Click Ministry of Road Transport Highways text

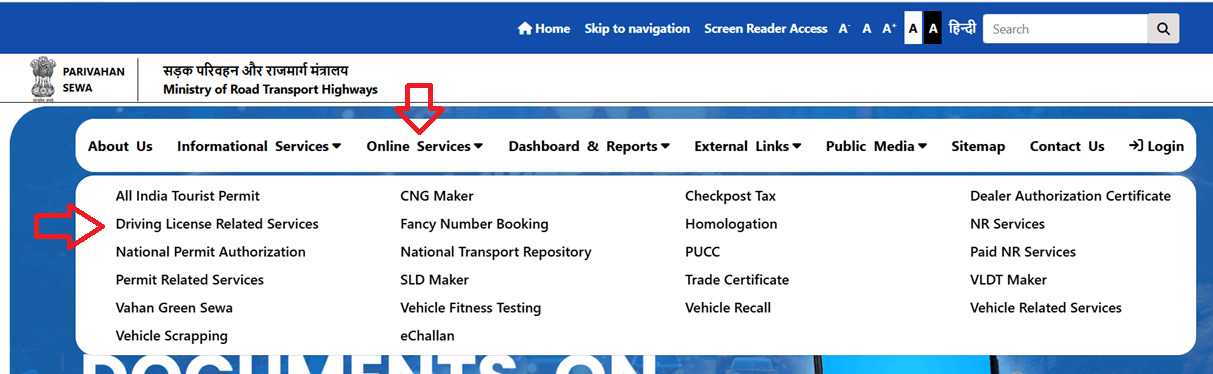click(x=270, y=90)
